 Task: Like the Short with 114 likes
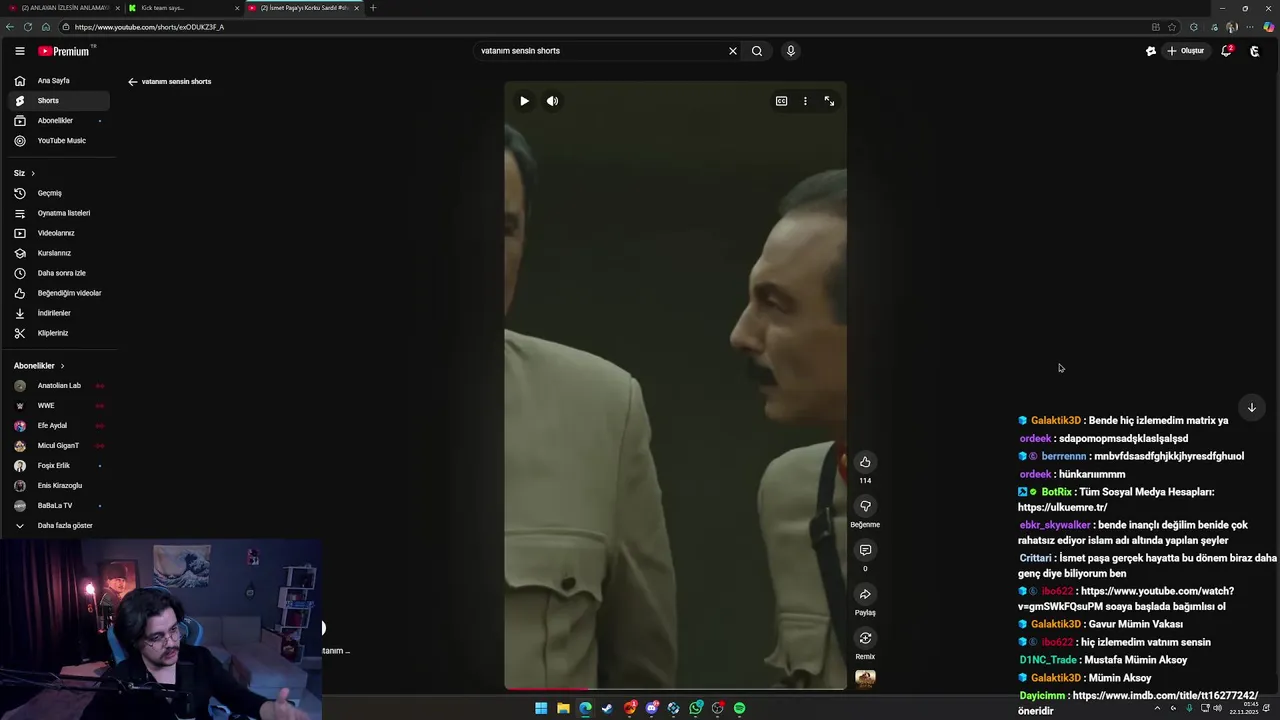tap(865, 462)
